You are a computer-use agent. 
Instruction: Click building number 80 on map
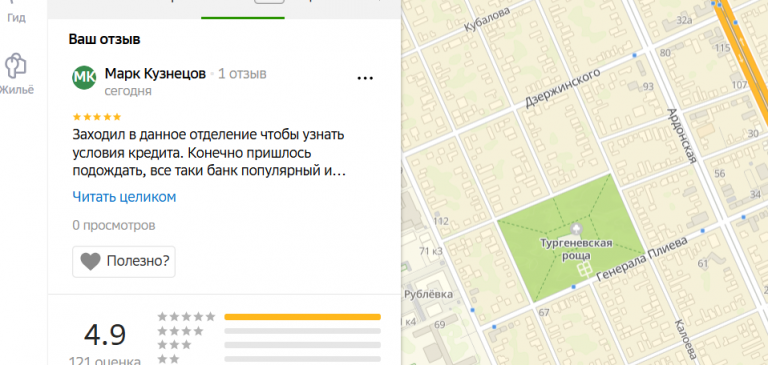point(665,53)
